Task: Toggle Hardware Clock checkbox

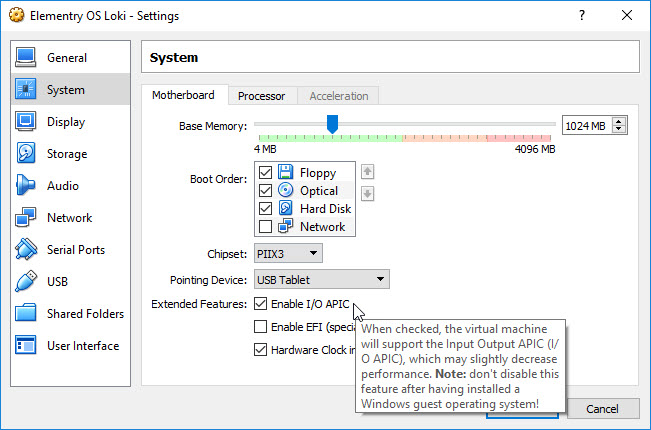Action: click(x=260, y=349)
